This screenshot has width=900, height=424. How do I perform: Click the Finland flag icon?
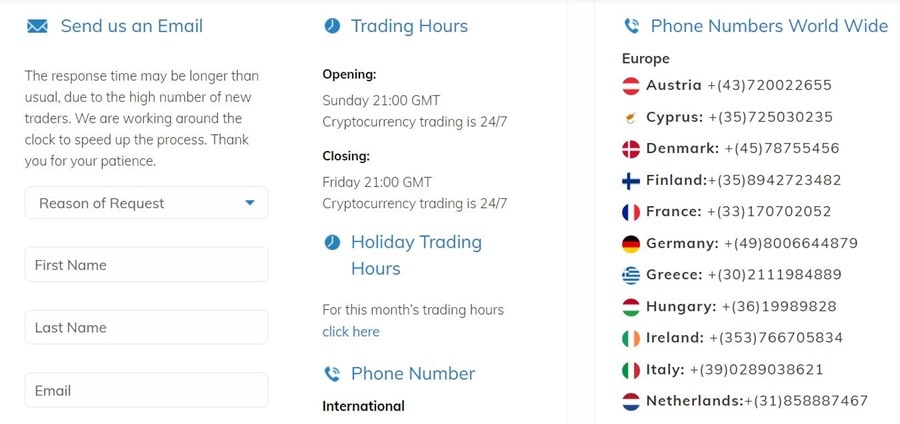pyautogui.click(x=631, y=181)
